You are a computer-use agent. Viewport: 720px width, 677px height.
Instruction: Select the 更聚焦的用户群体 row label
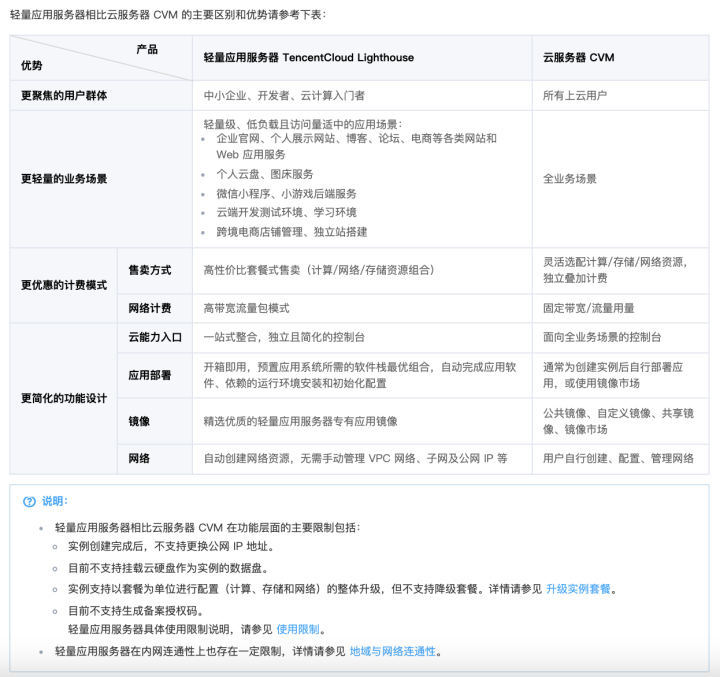[64, 96]
